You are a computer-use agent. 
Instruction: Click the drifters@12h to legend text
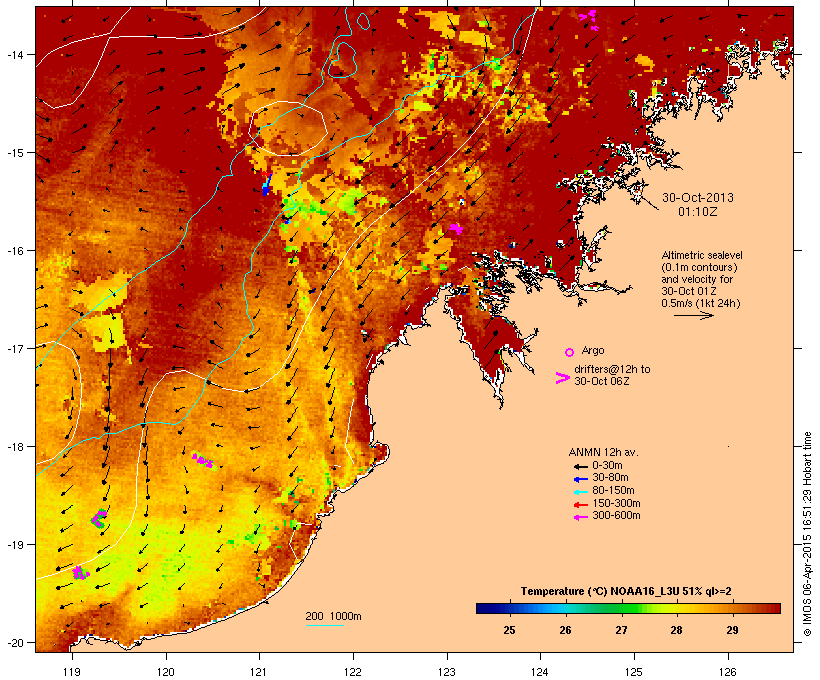click(612, 369)
